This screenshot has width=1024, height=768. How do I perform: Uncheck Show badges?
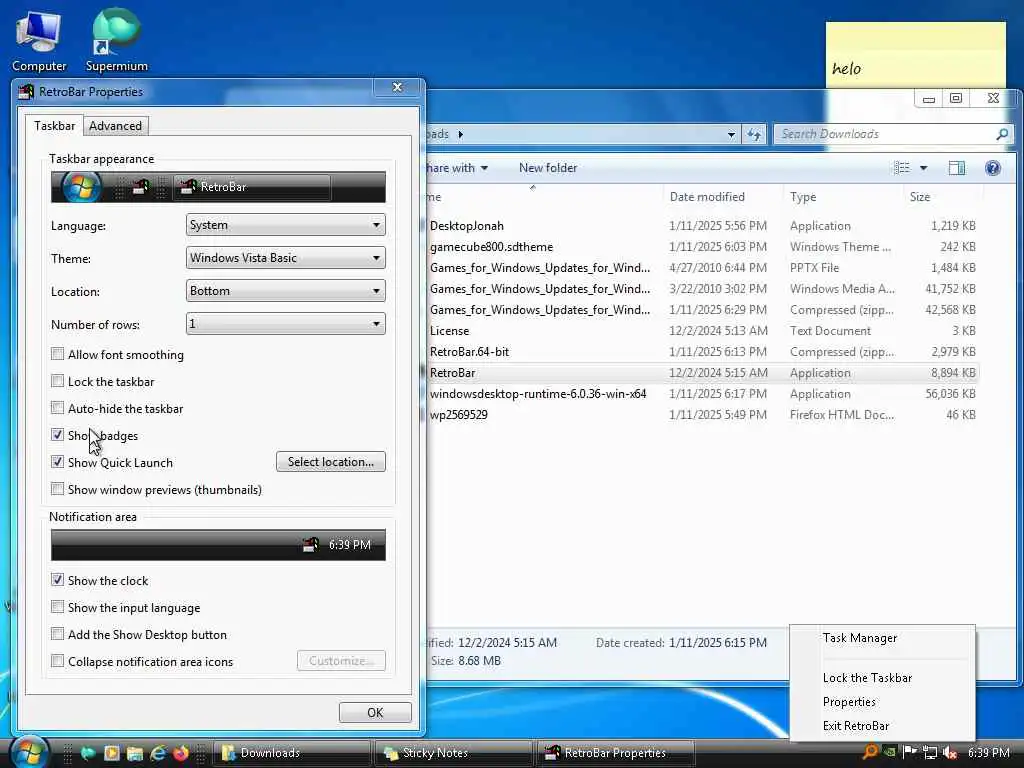tap(57, 435)
